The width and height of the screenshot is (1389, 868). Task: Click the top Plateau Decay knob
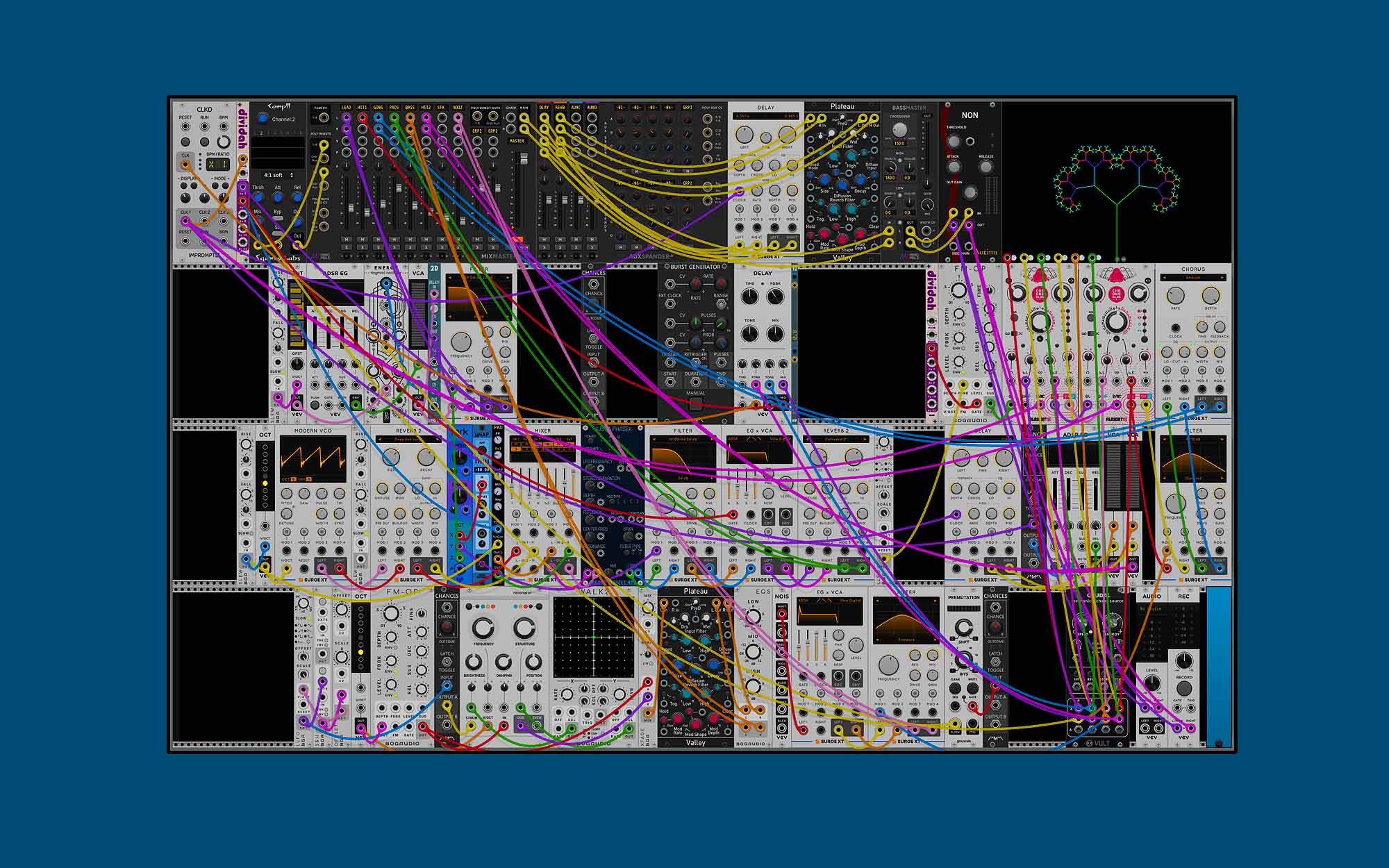coord(860,180)
